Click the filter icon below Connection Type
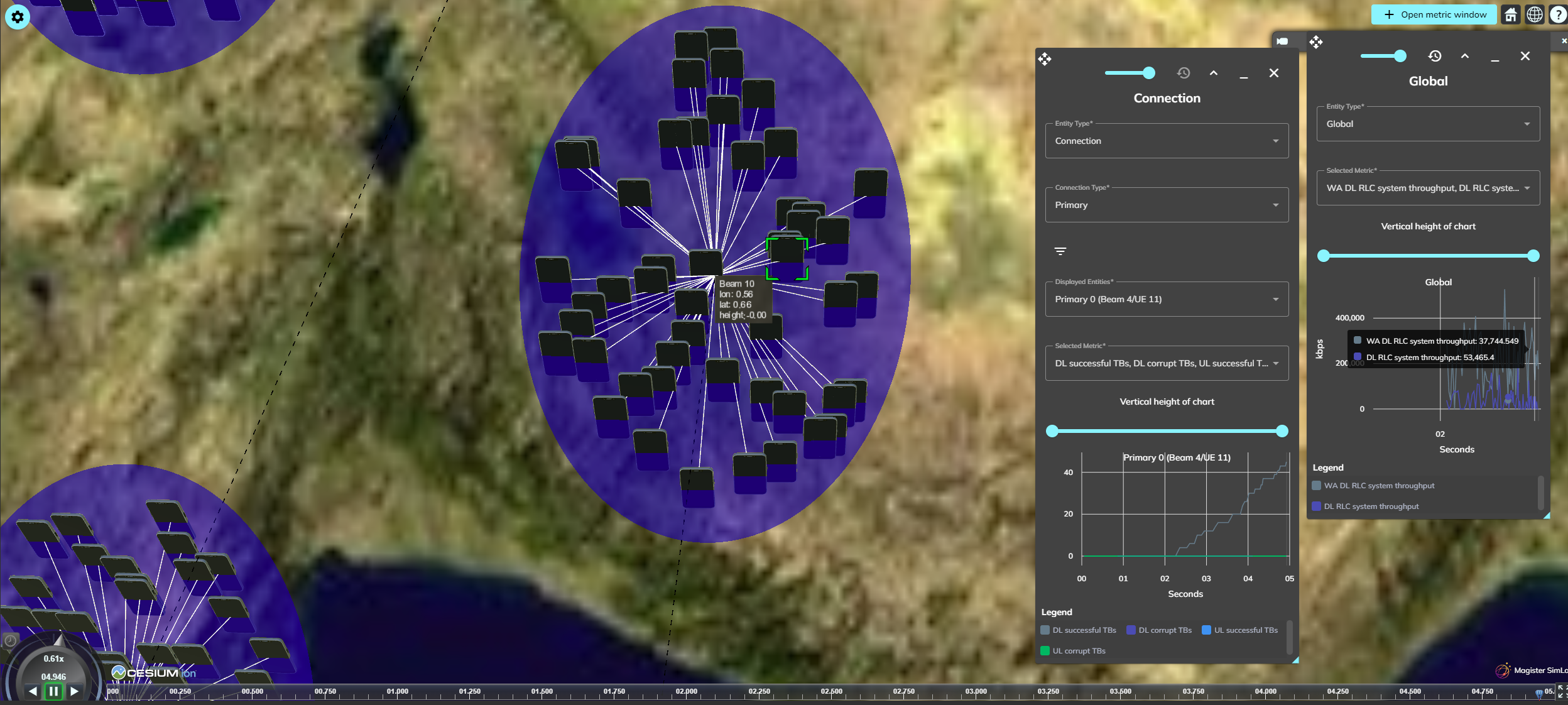 (1062, 251)
